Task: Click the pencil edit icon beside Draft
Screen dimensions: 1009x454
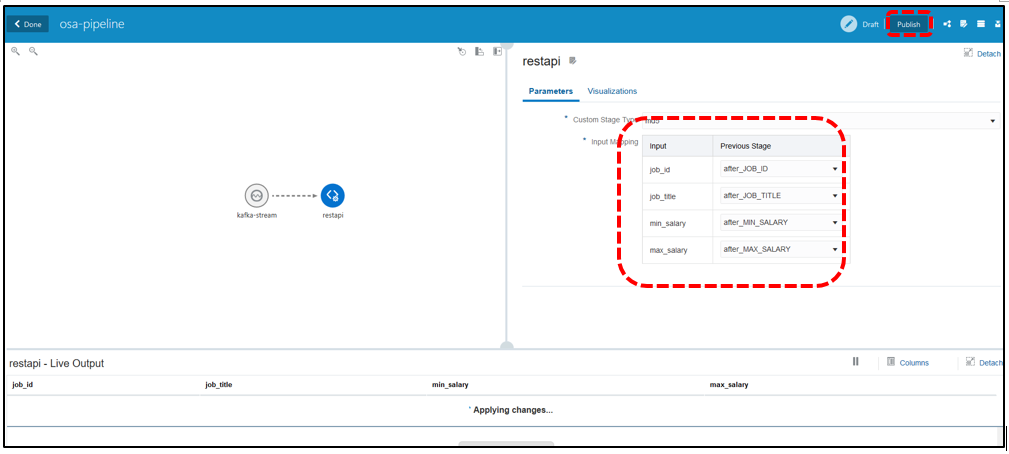Action: pyautogui.click(x=849, y=24)
